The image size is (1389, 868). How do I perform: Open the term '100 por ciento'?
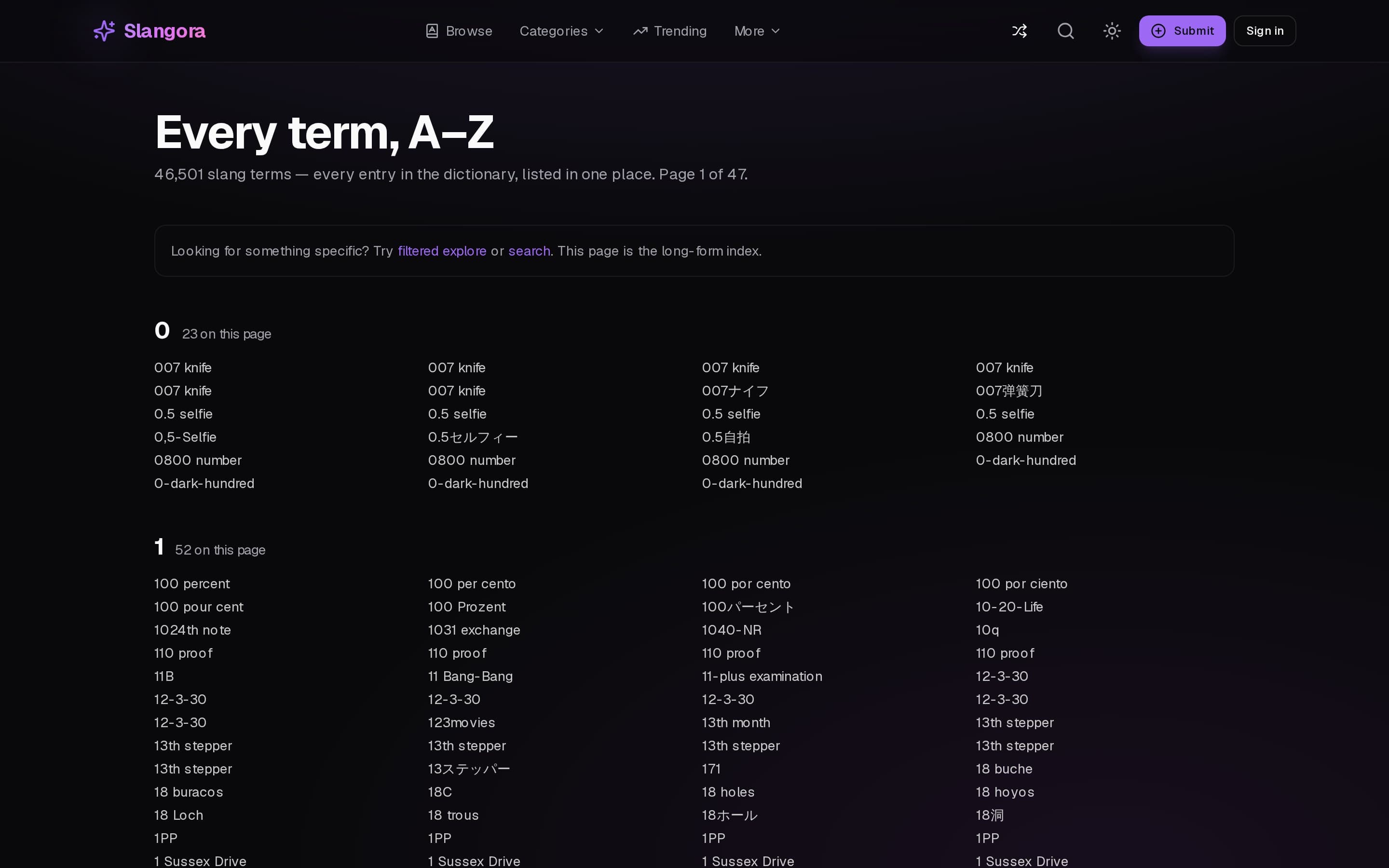(x=1021, y=584)
